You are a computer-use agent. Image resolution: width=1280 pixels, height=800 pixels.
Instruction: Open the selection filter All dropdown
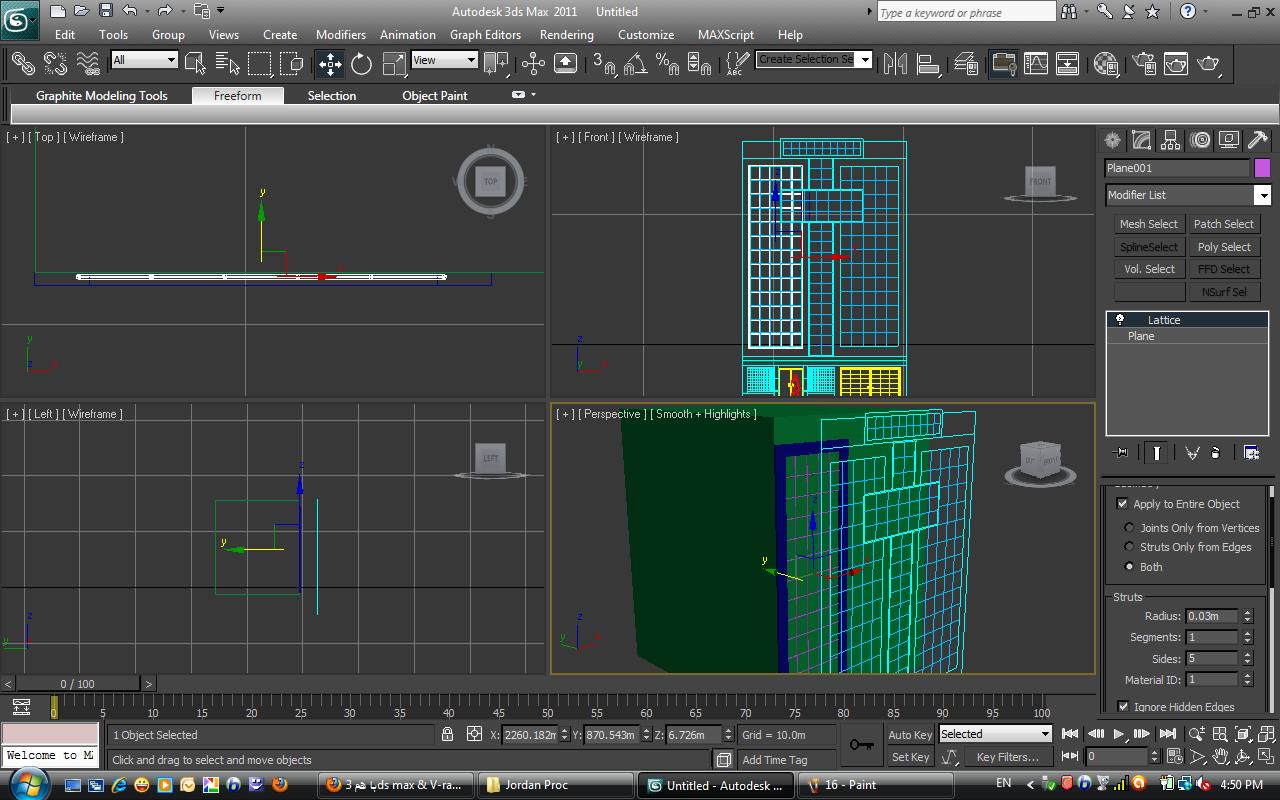click(x=145, y=60)
